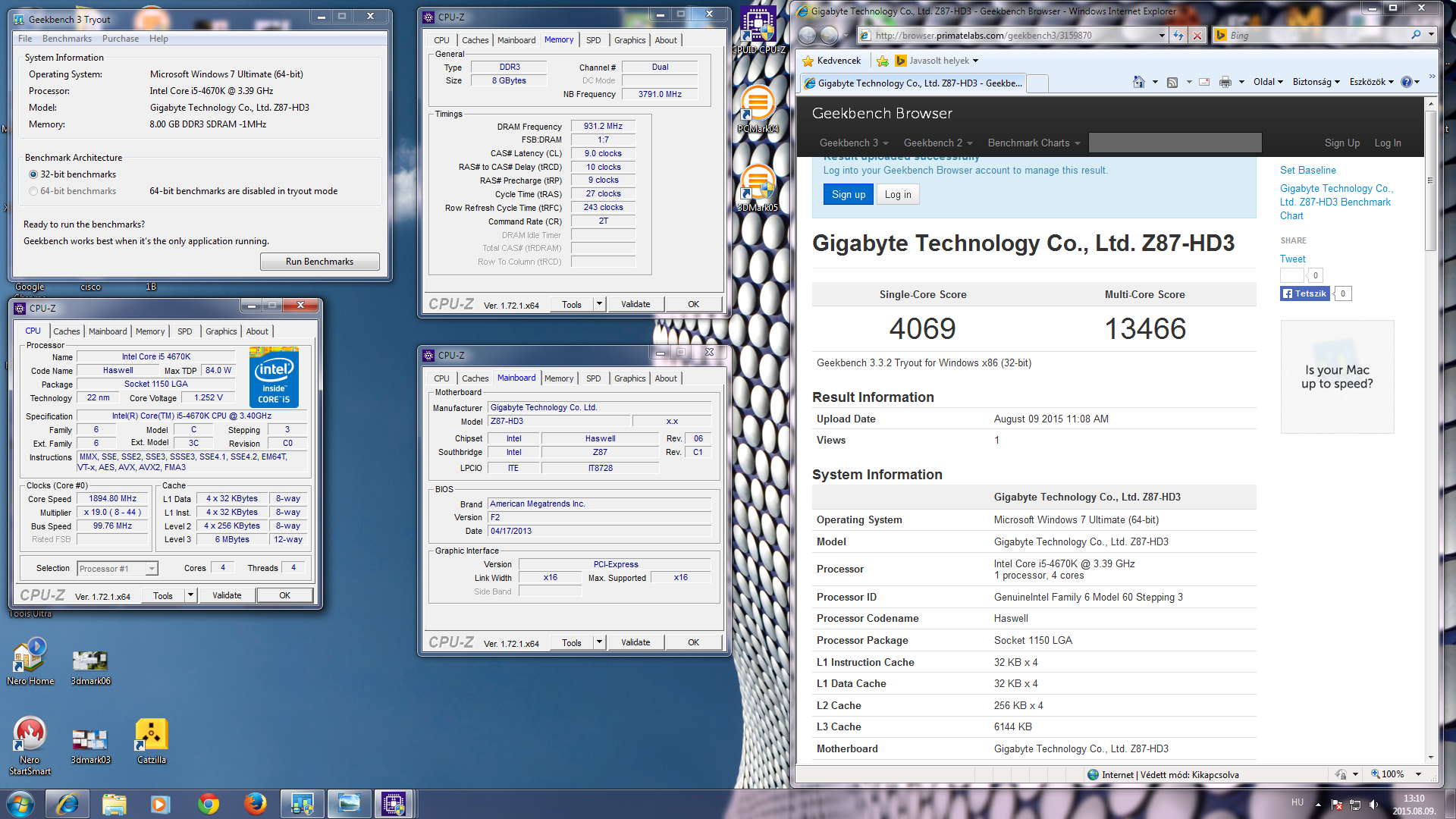Image resolution: width=1456 pixels, height=819 pixels.
Task: Click the blue Sign up button
Action: [x=849, y=195]
